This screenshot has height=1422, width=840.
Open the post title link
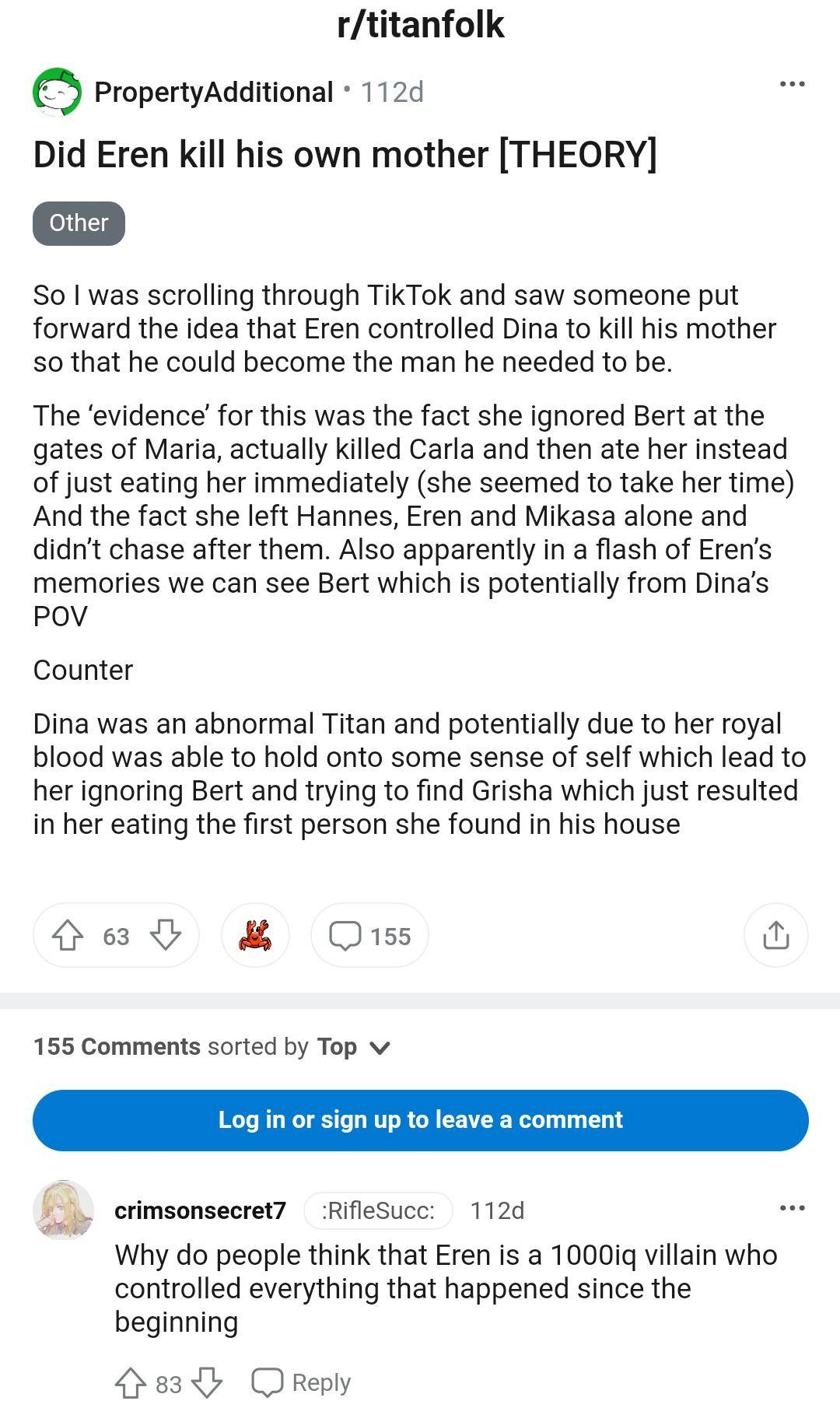[x=345, y=154]
